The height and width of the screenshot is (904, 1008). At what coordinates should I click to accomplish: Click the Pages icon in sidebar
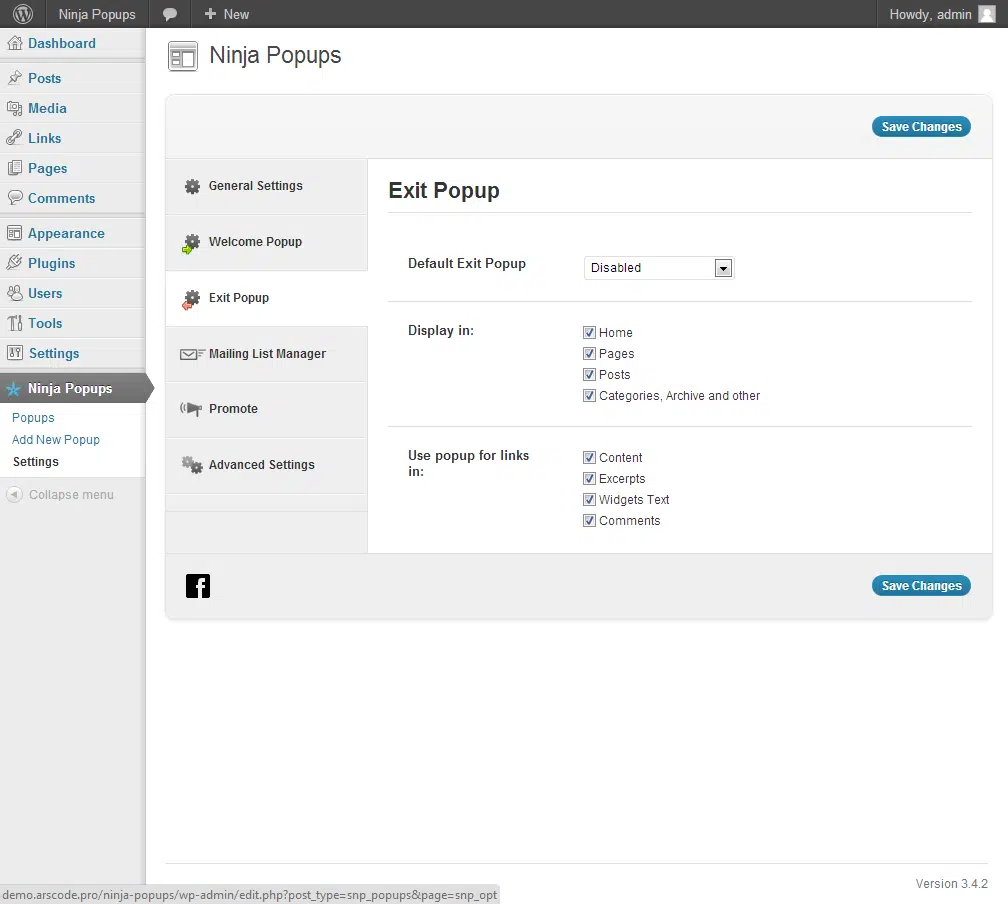14,168
